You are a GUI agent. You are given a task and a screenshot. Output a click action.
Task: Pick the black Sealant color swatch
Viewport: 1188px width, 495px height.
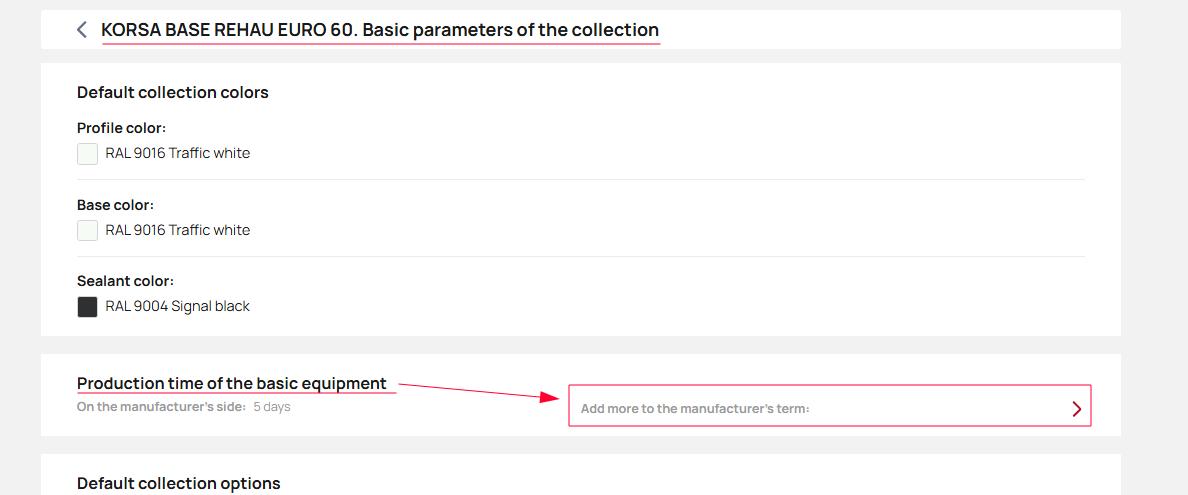(x=88, y=307)
